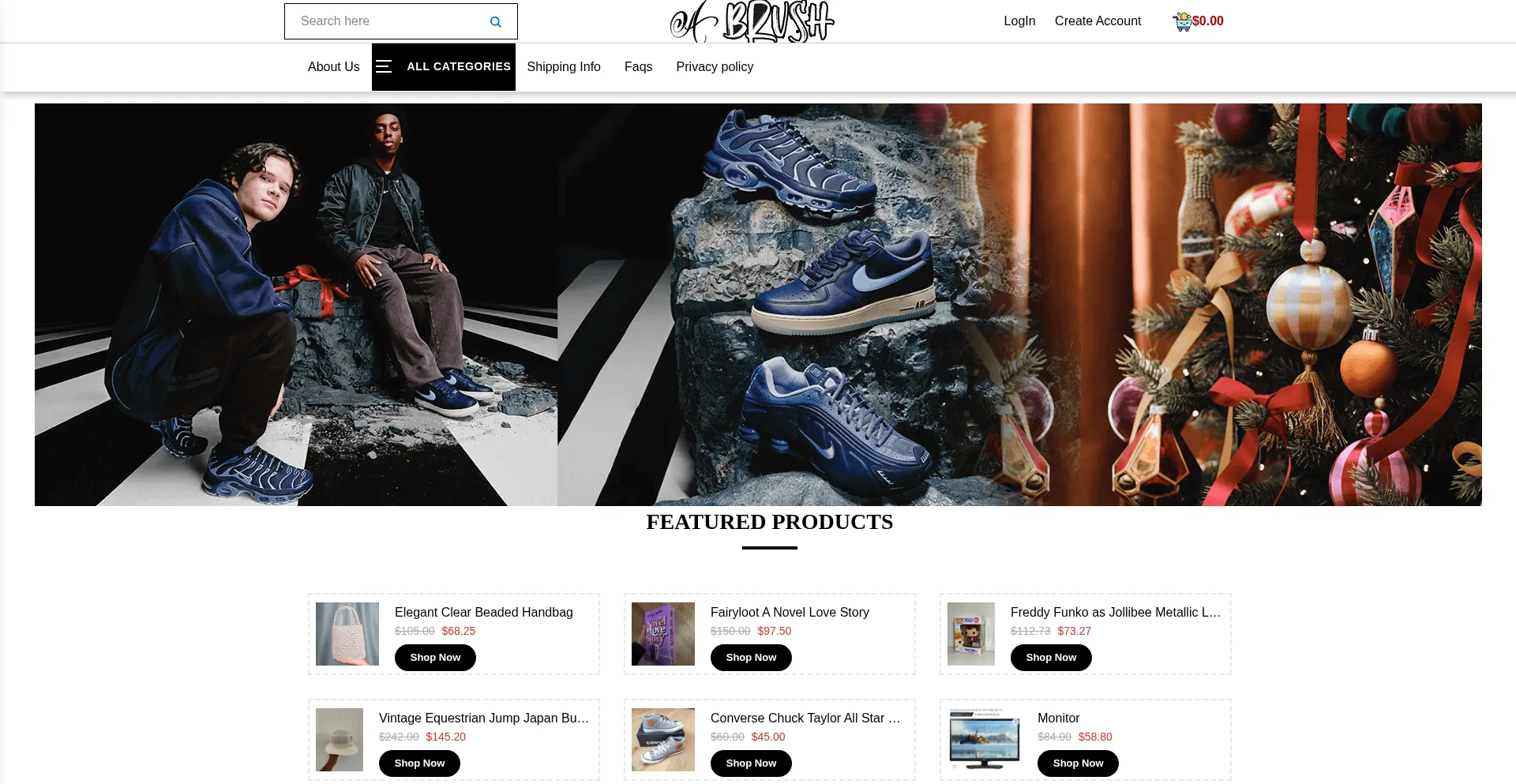Screen dimensions: 1516x784
Task: Expand the ALL CATEGORIES menu
Action: [x=444, y=67]
